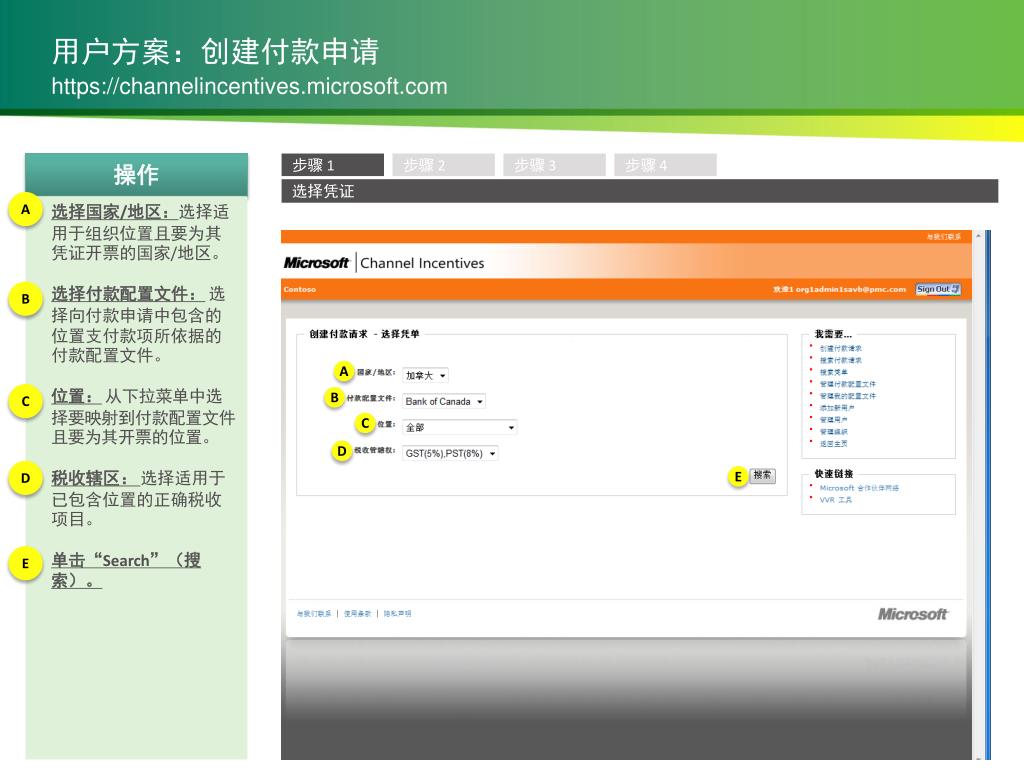Click the 搜索 button in the form

[762, 475]
